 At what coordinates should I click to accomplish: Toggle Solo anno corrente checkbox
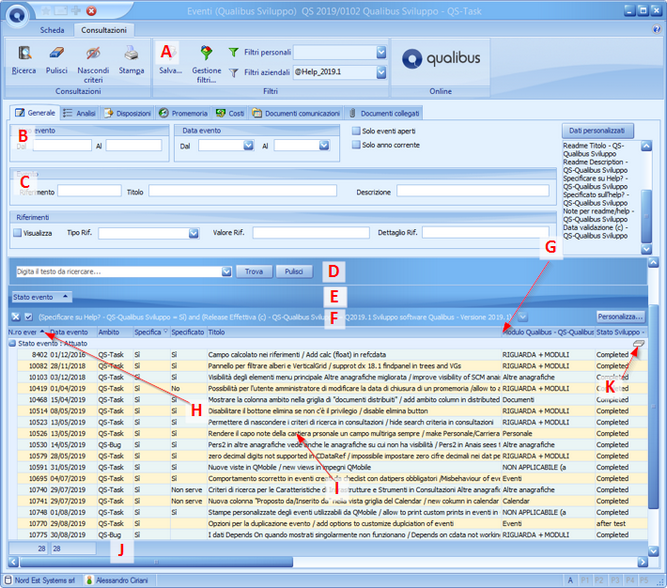click(x=356, y=145)
